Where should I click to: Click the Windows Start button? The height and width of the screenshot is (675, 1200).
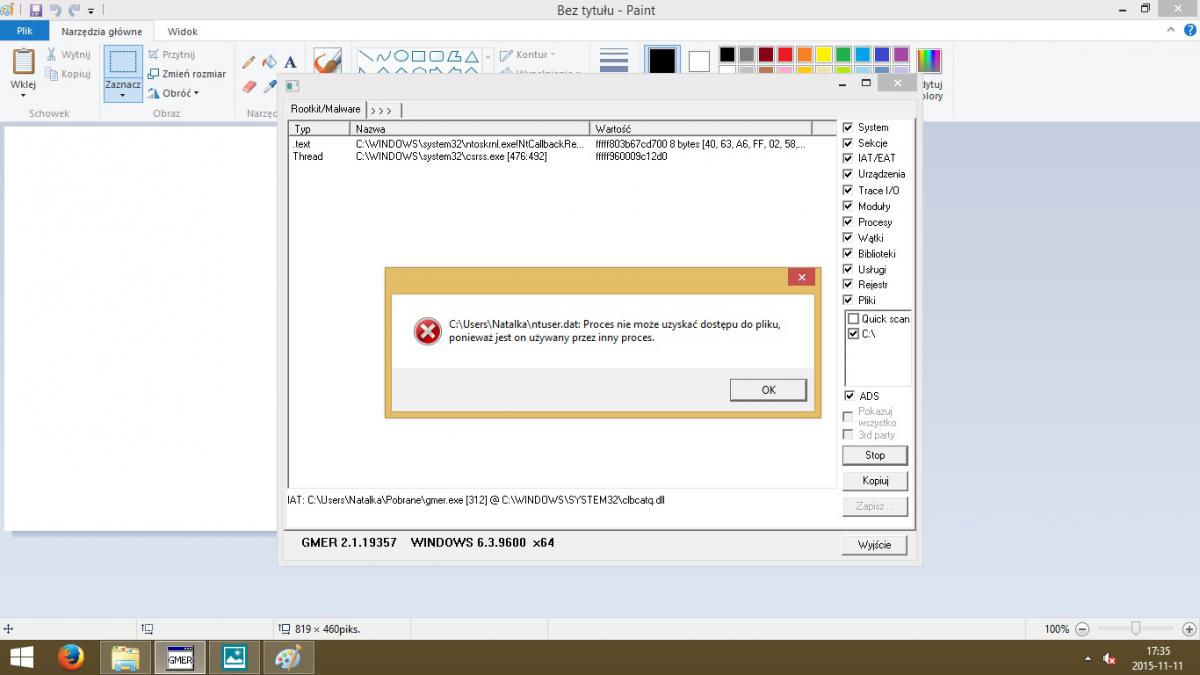21,657
